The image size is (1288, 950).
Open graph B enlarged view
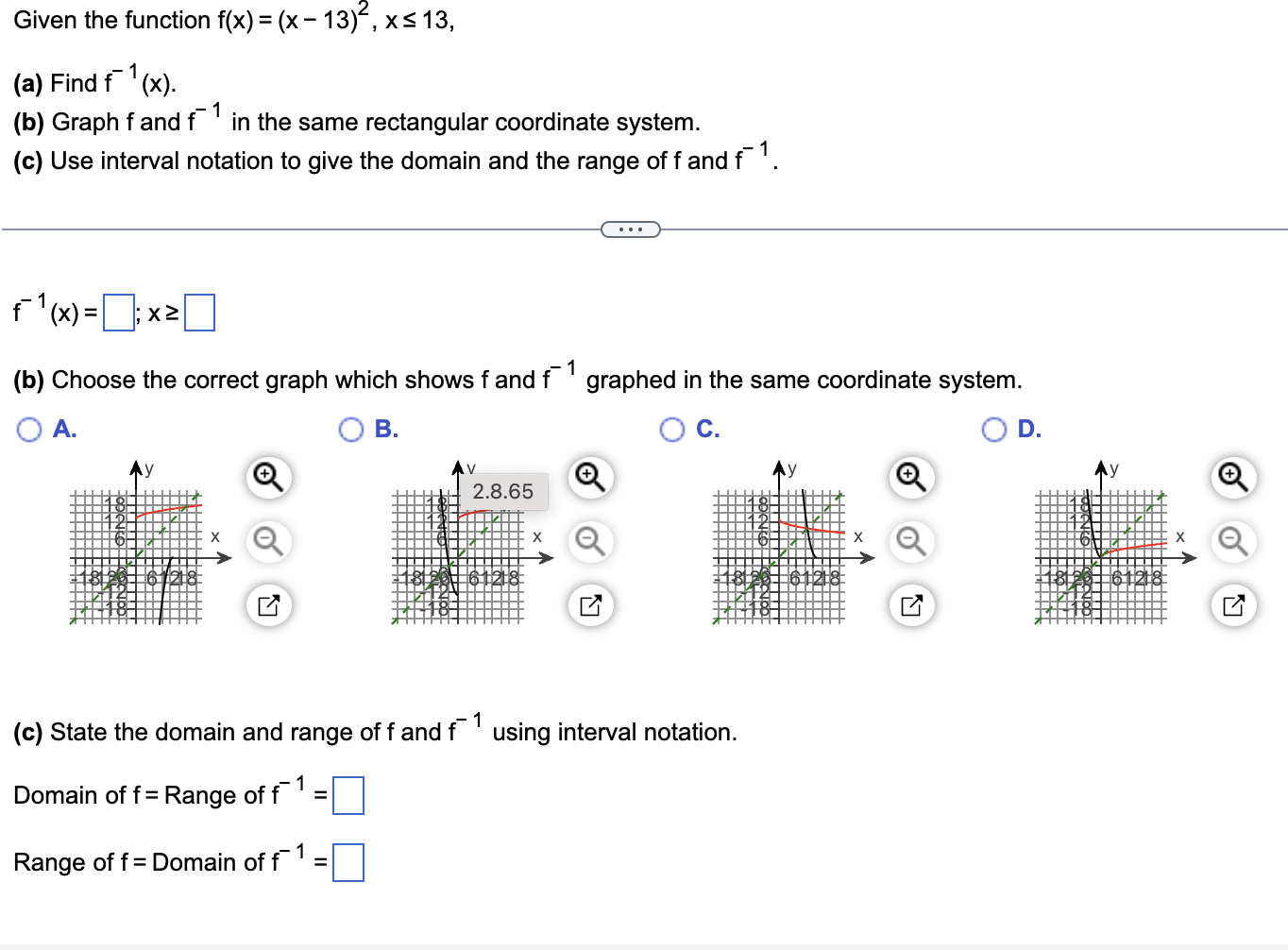tap(589, 605)
